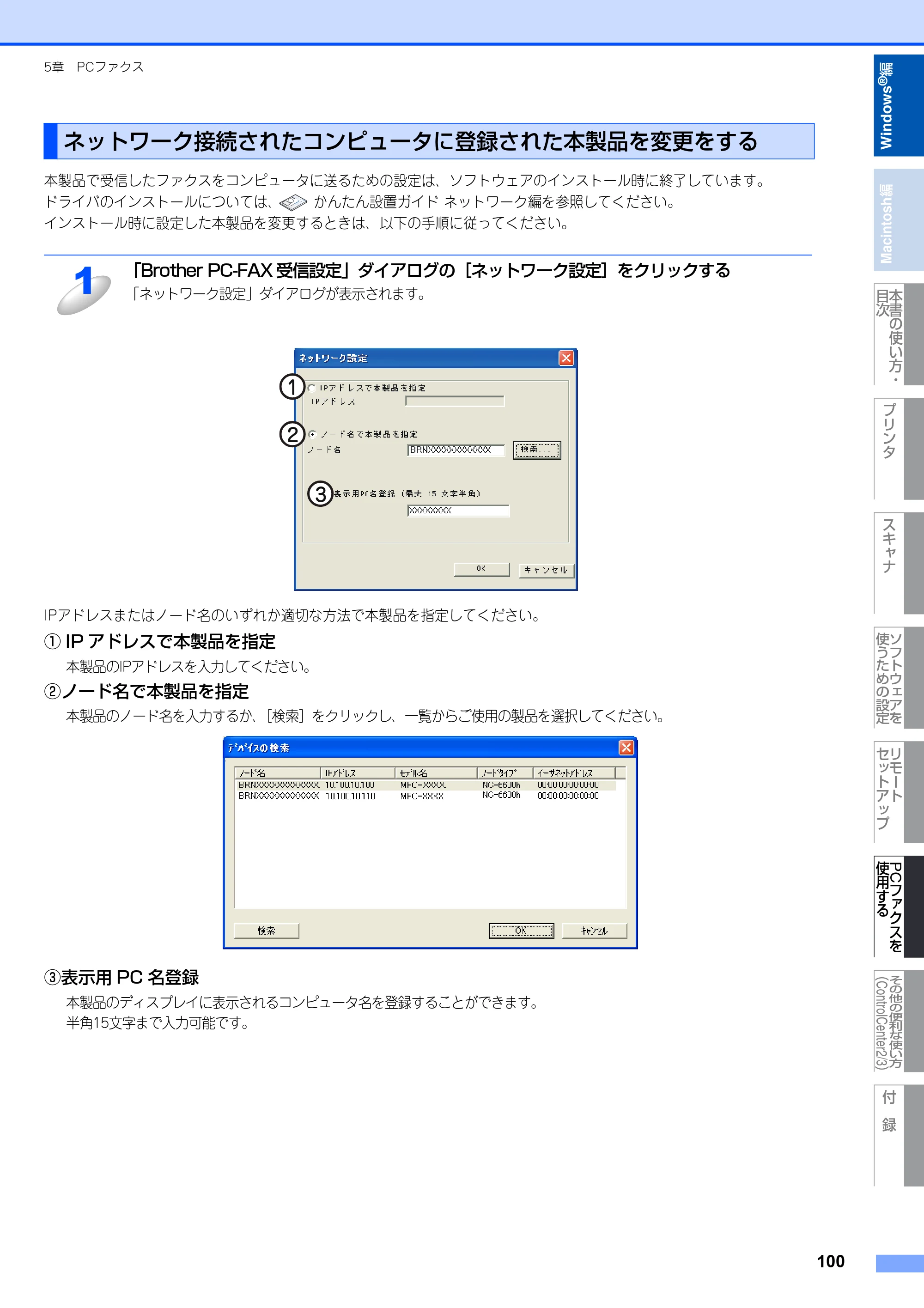This screenshot has height=1308, width=924.
Task: Open the 付録 side tab
Action: point(899,1136)
